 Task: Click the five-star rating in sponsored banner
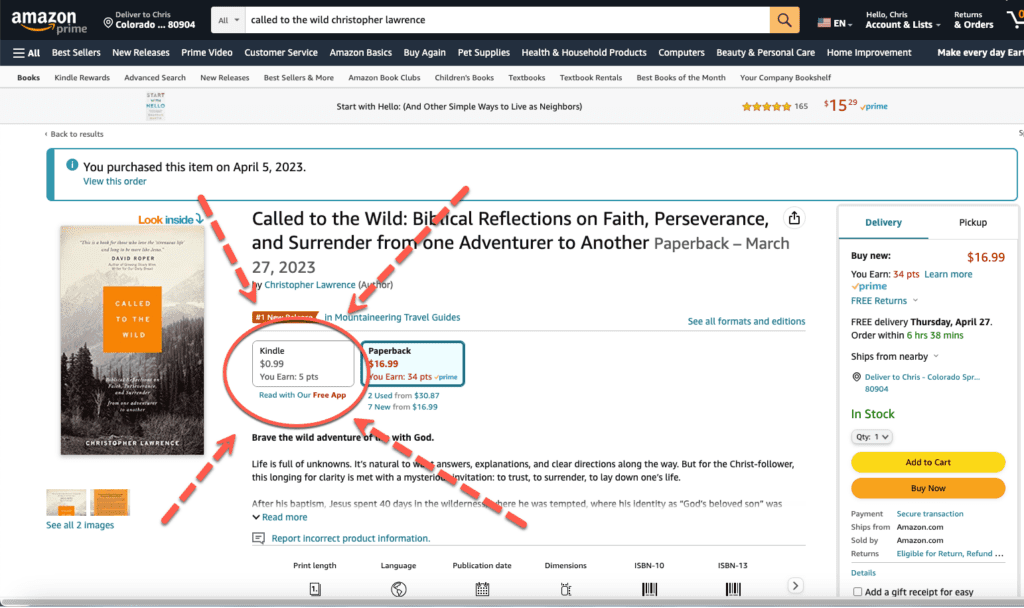click(x=766, y=106)
